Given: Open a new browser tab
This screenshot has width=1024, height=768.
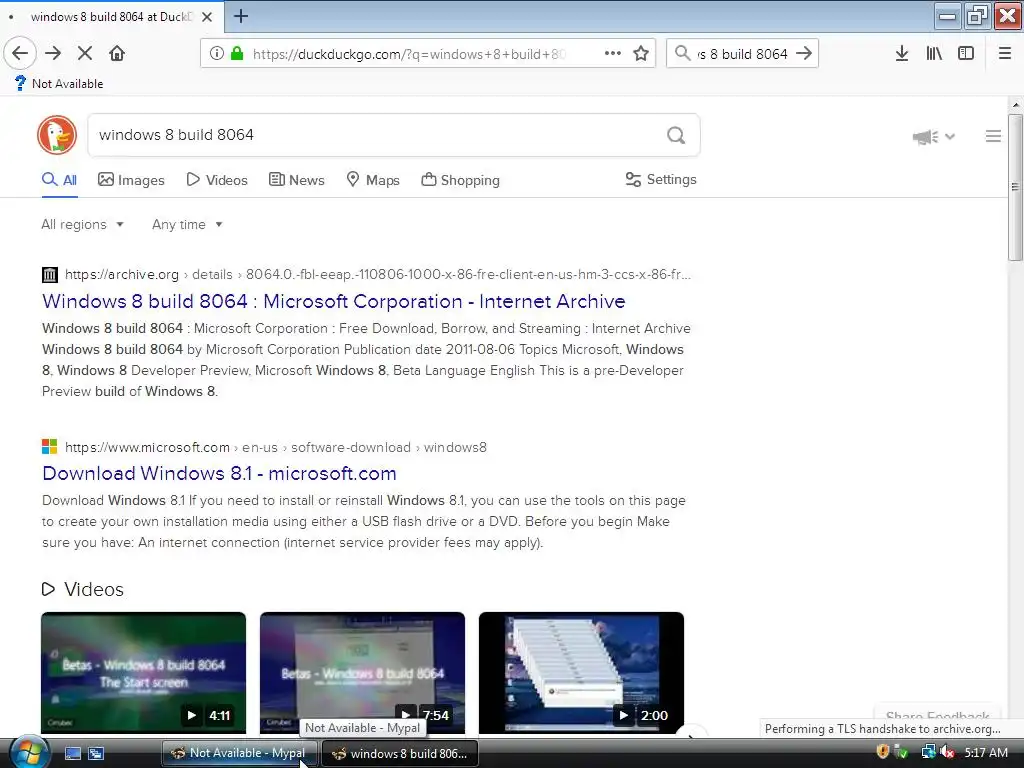Looking at the screenshot, I should point(241,16).
